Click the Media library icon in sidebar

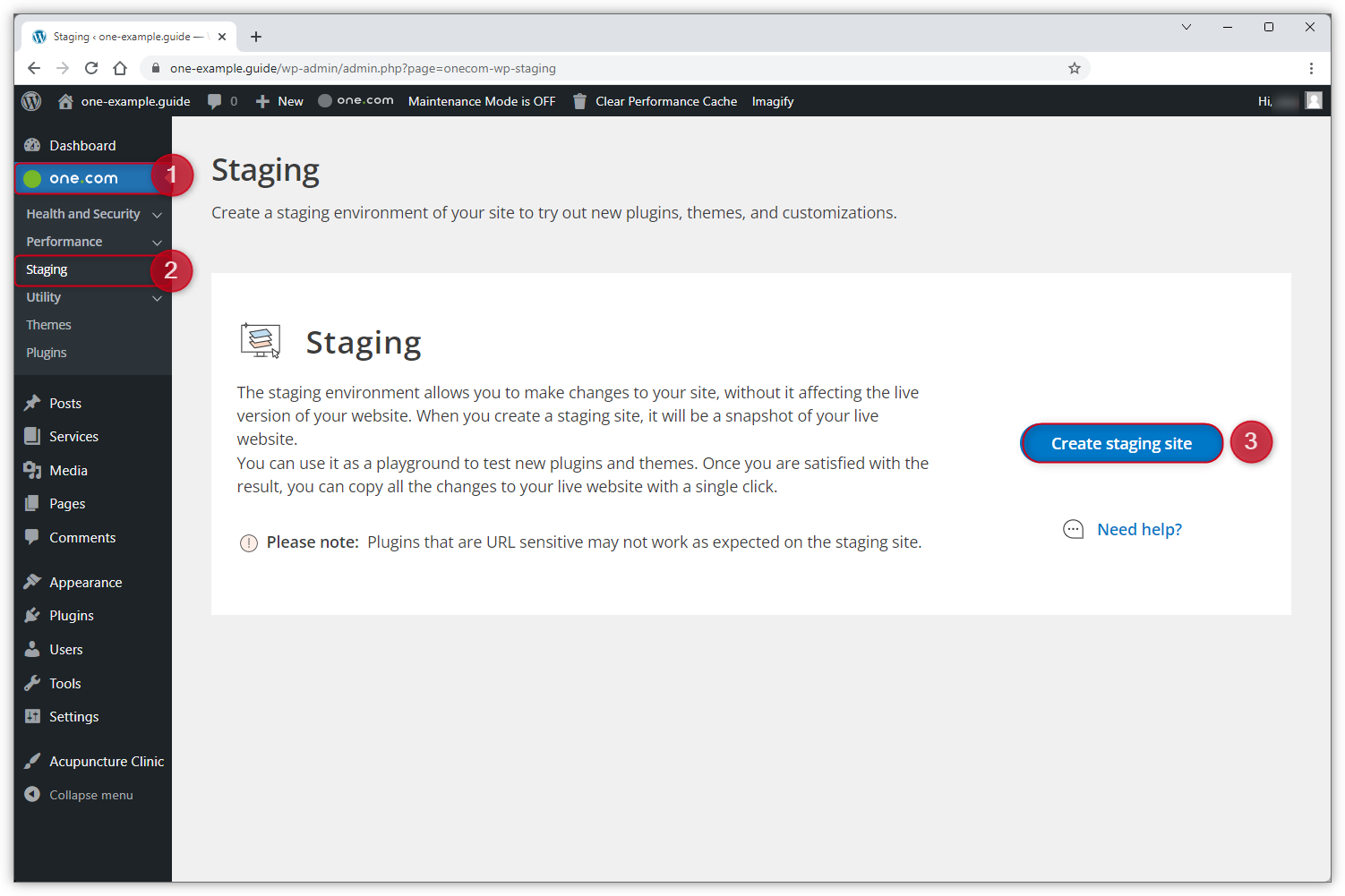pyautogui.click(x=31, y=470)
